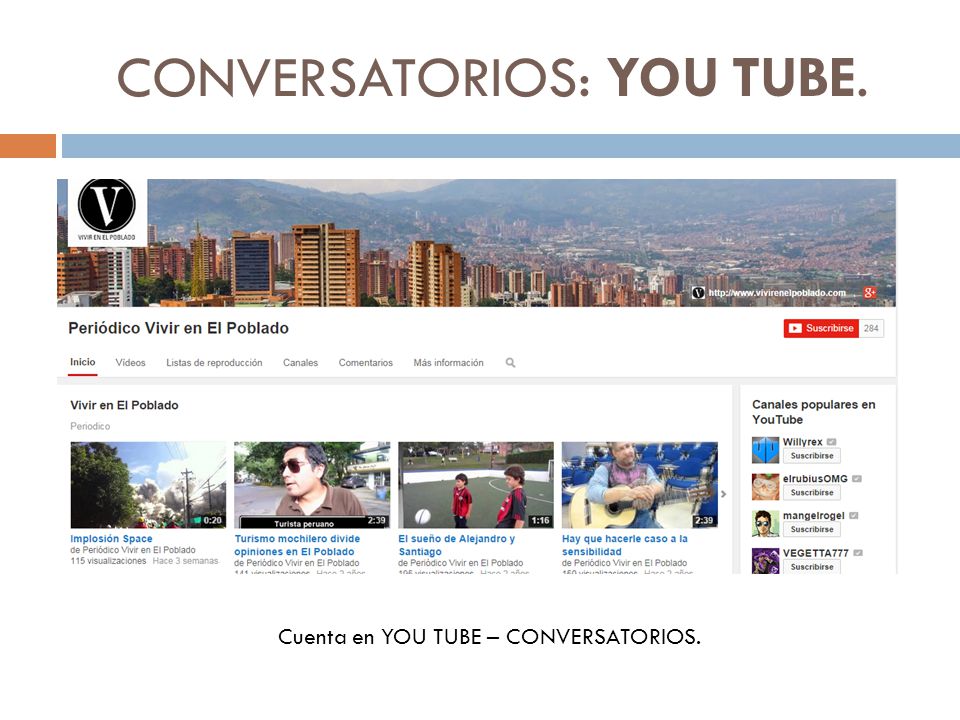The width and height of the screenshot is (960, 720).
Task: Subscribe to VEGETTA777 channel
Action: (x=812, y=566)
